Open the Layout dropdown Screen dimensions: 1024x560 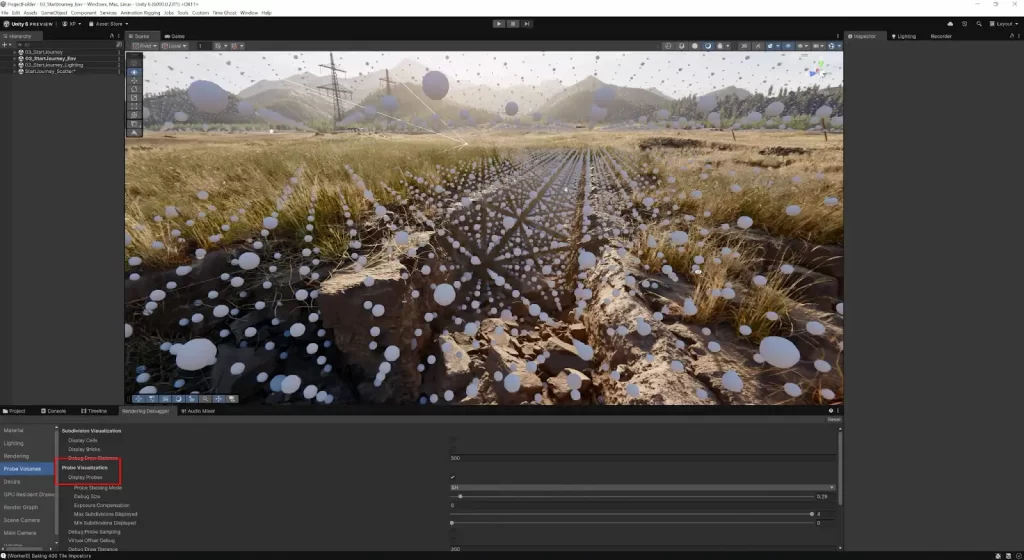(1004, 23)
